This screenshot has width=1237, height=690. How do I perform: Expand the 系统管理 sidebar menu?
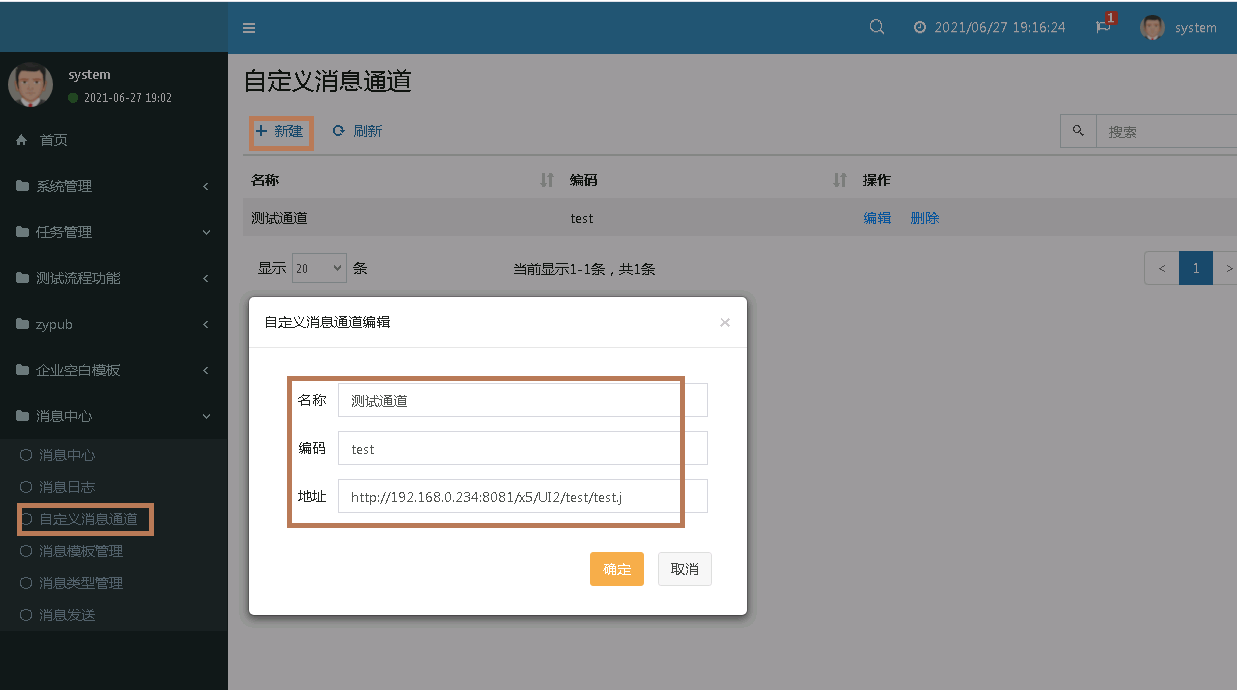113,186
